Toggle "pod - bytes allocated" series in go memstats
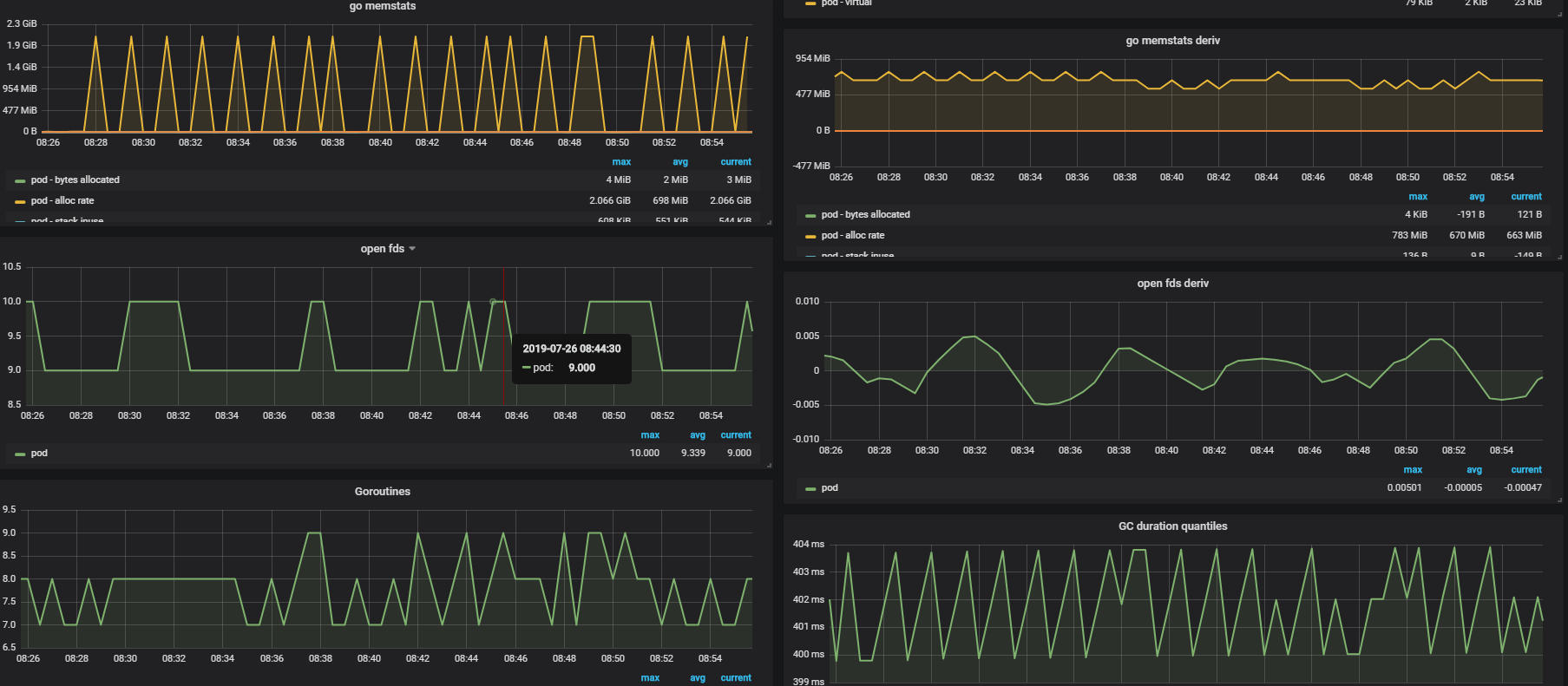The height and width of the screenshot is (686, 1568). 75,180
